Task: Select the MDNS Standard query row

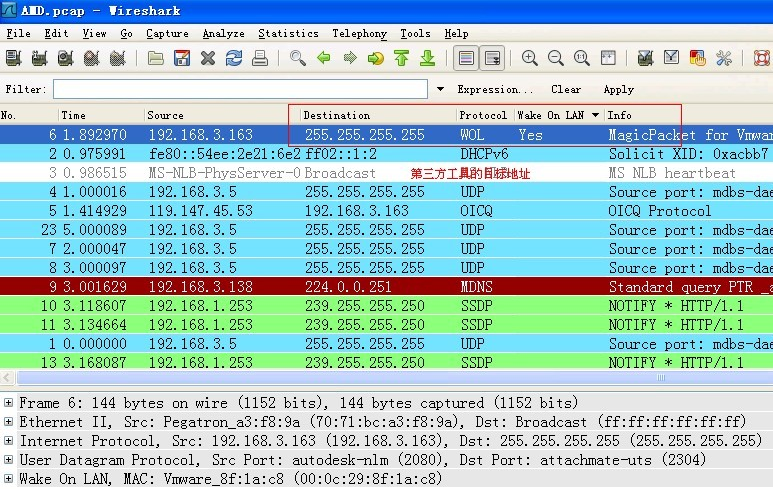Action: [387, 287]
